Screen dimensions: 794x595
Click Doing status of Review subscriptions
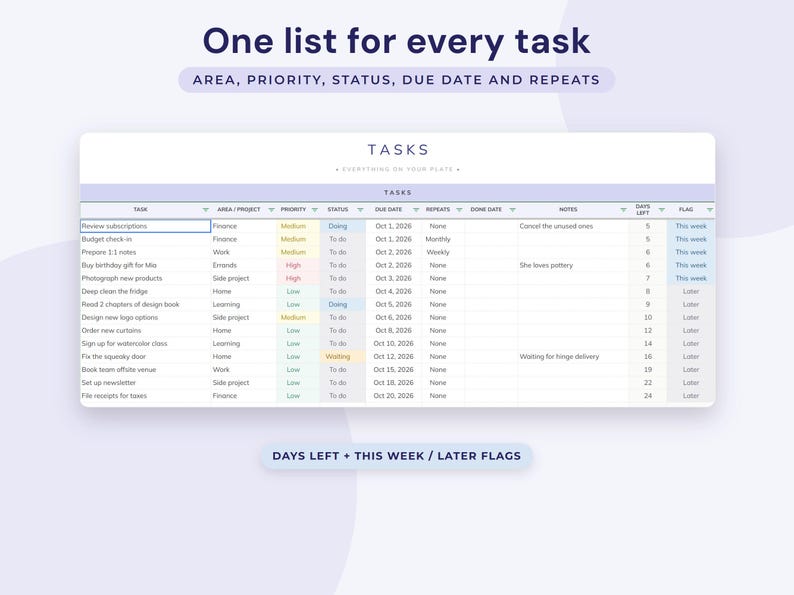pyautogui.click(x=342, y=226)
